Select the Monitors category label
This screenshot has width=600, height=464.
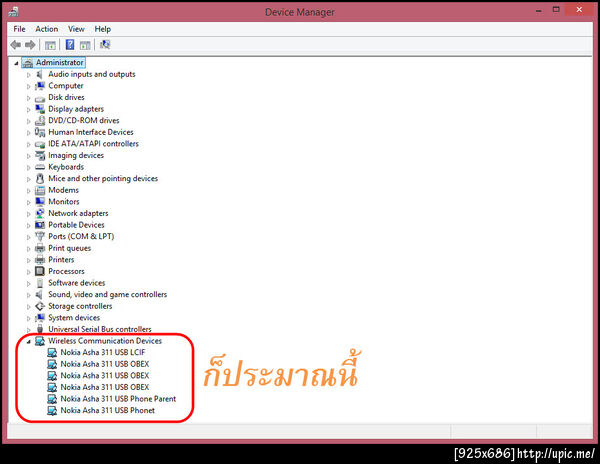click(x=64, y=202)
